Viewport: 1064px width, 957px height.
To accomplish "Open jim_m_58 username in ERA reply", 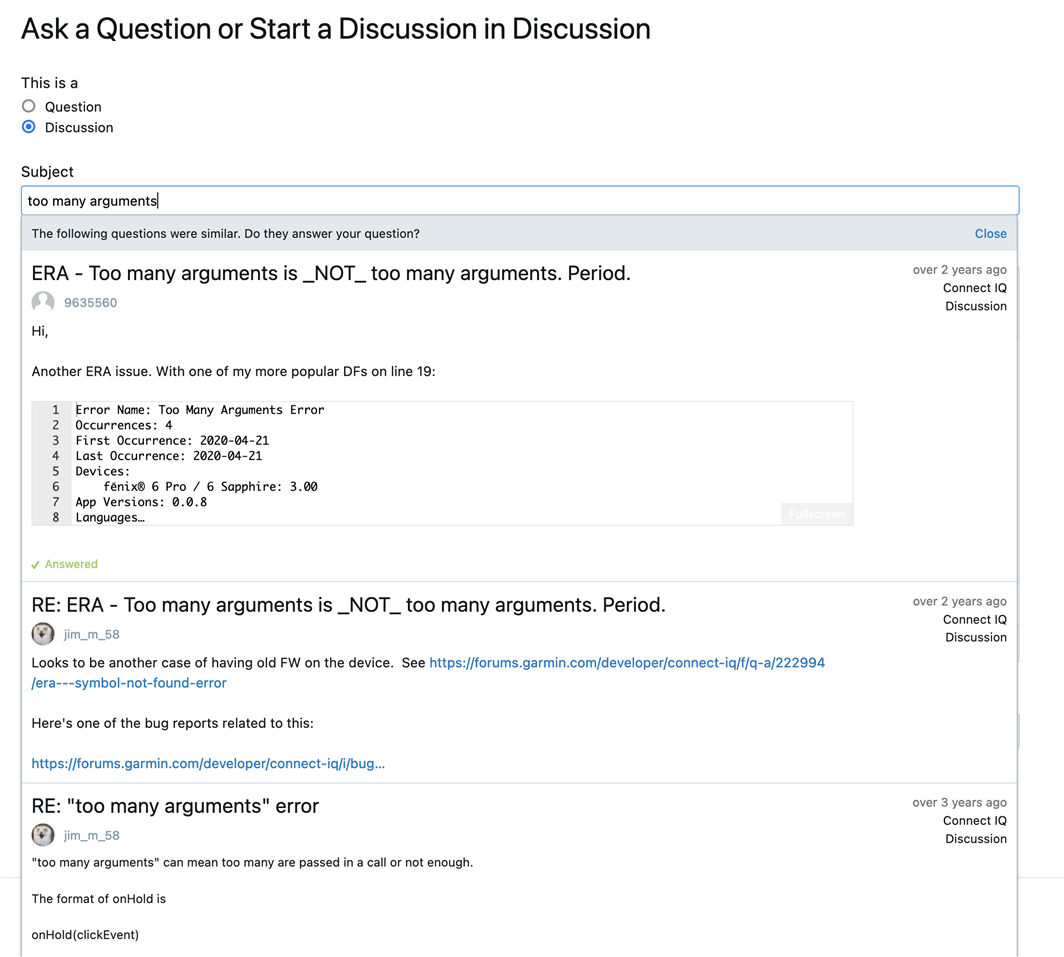I will 91,634.
